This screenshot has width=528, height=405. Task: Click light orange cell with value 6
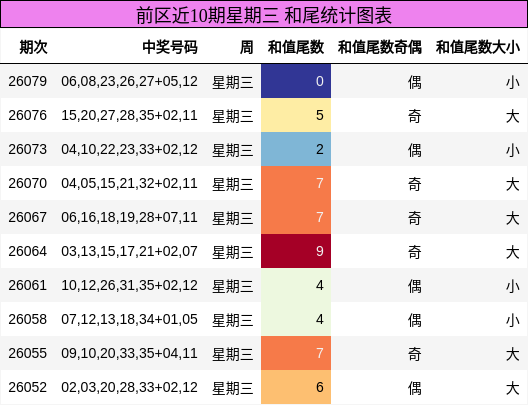pos(296,387)
